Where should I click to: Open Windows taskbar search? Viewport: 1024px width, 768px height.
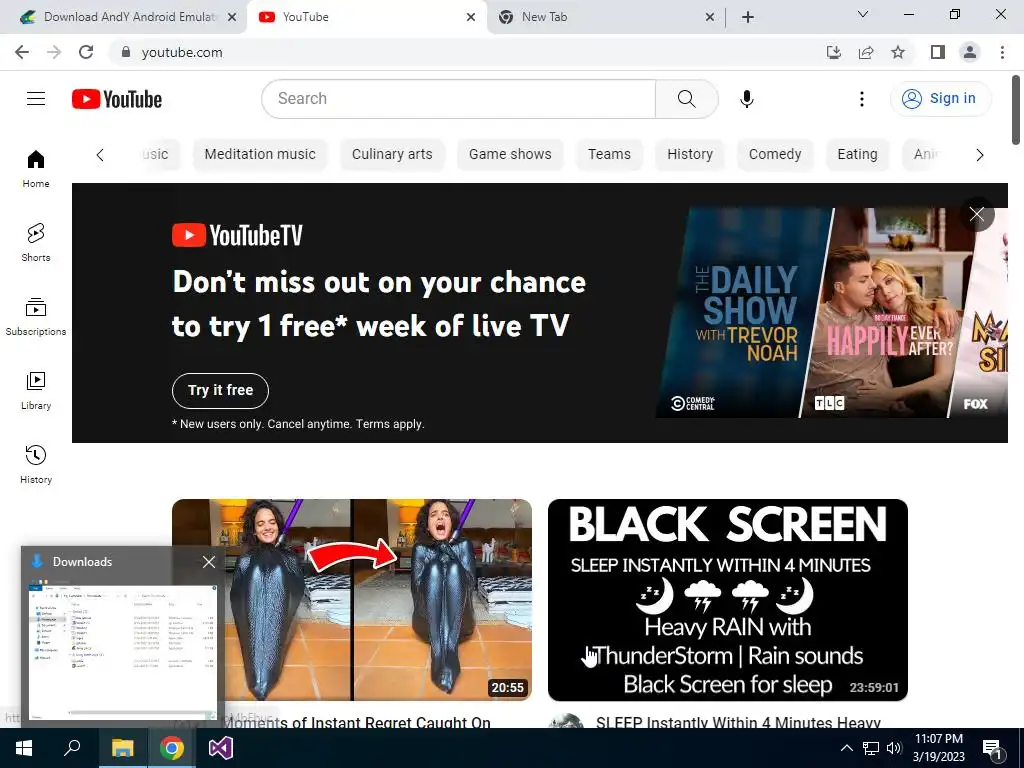(72, 748)
